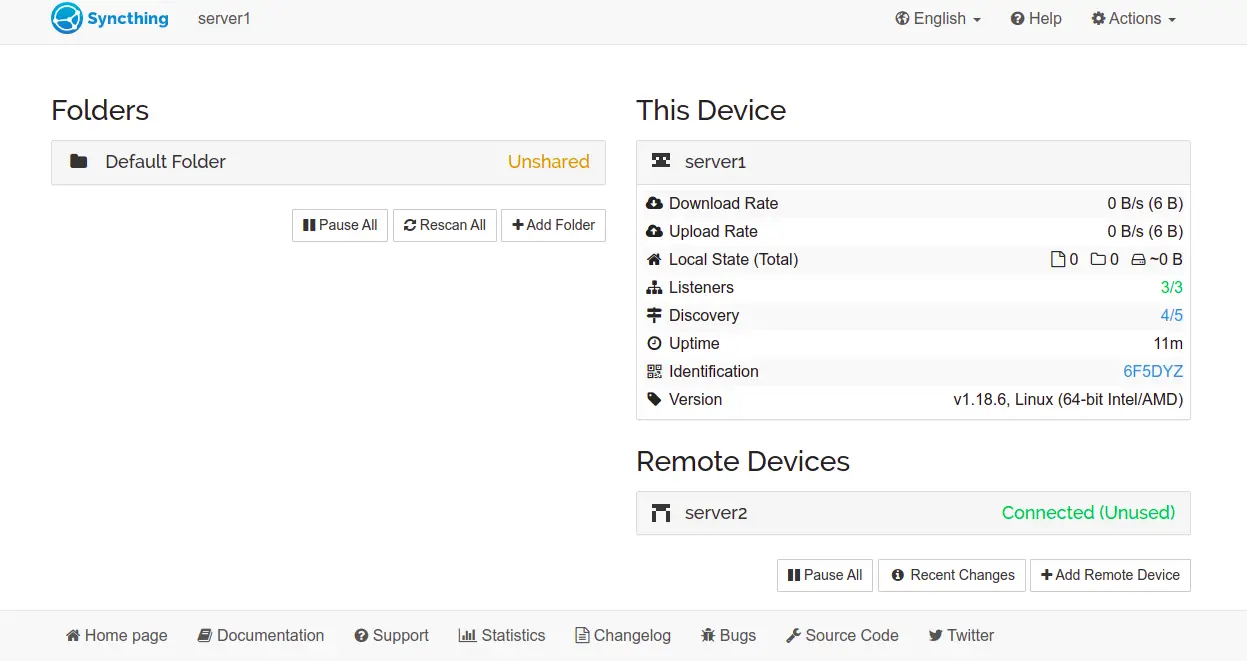Click Pause All under Folders
1247x661 pixels.
tap(340, 225)
